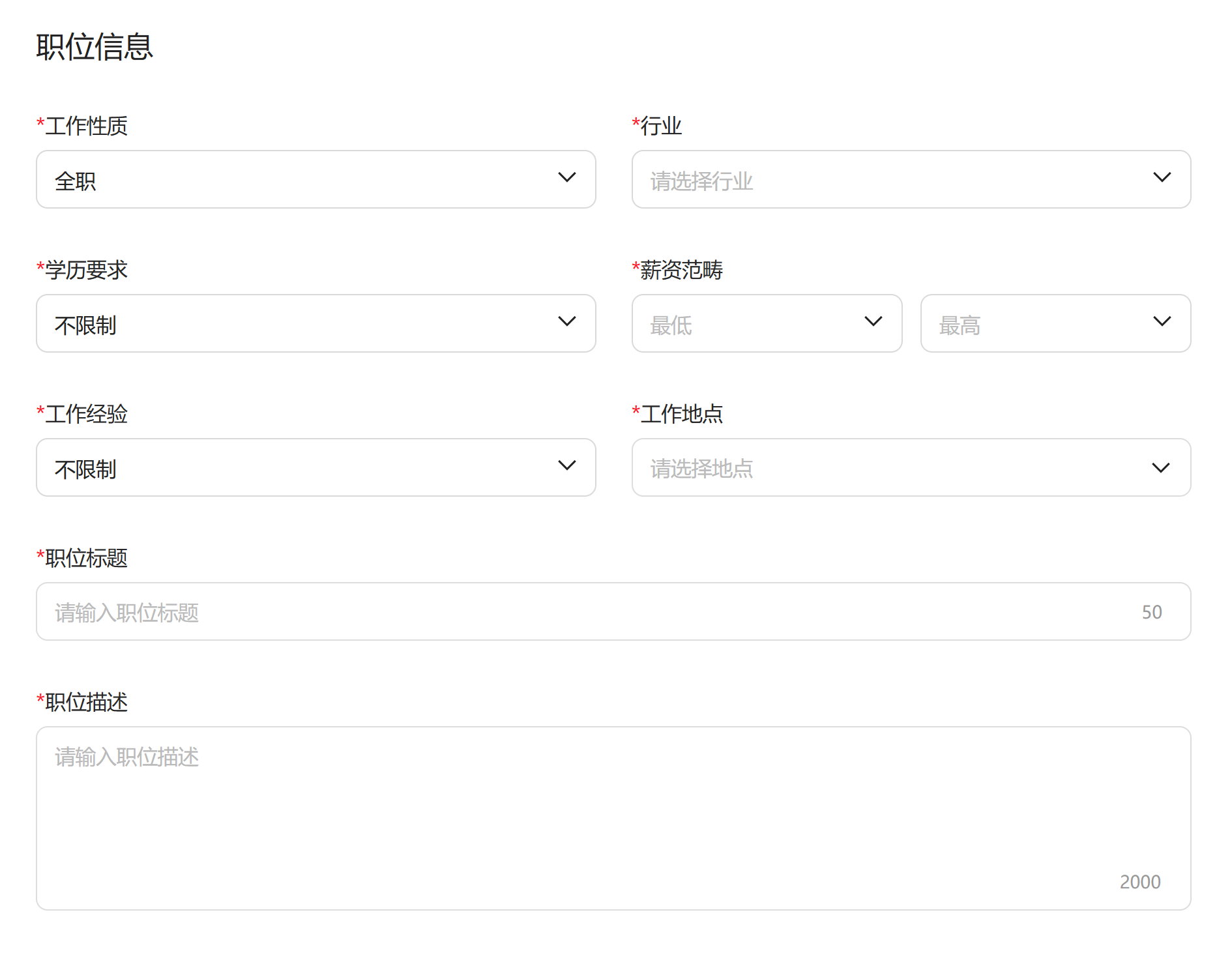Image resolution: width=1232 pixels, height=966 pixels.
Task: Click the chevron arrow beside 最高
Action: point(1162,322)
